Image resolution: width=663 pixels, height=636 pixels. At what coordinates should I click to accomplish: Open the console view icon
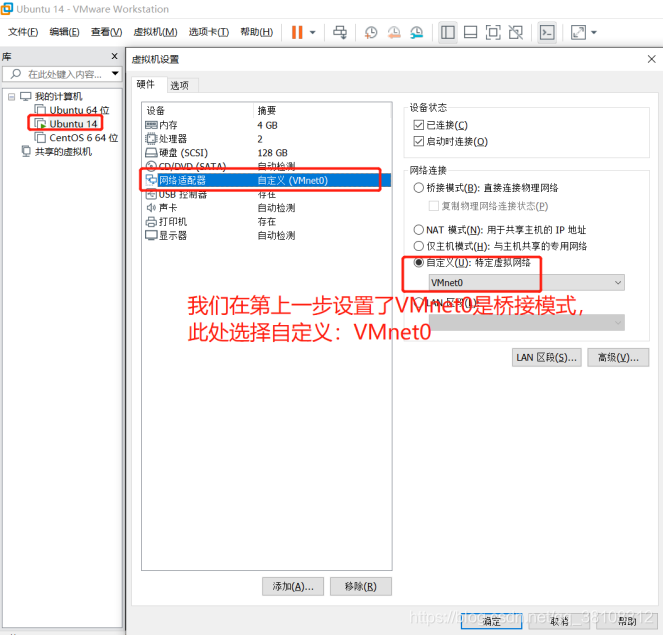(547, 32)
